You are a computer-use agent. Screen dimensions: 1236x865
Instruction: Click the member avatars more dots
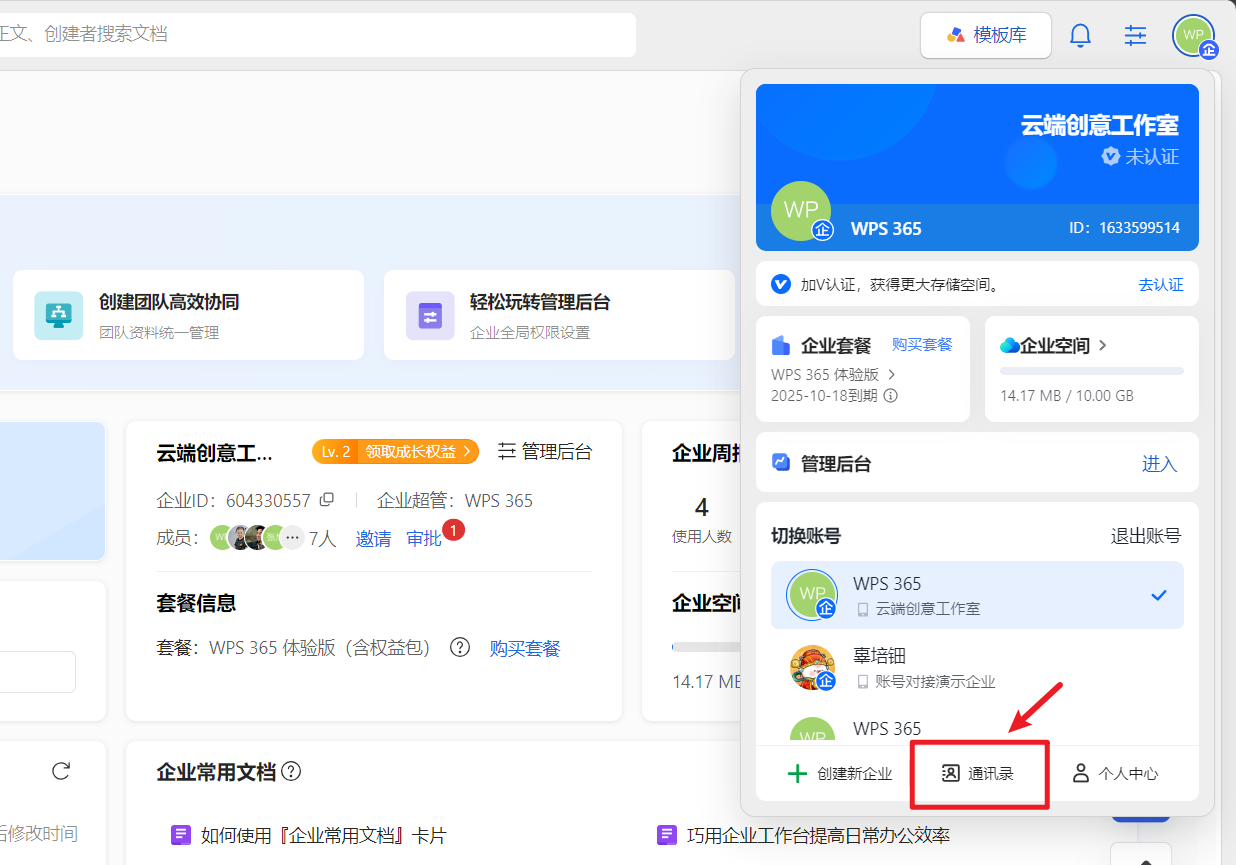[292, 538]
